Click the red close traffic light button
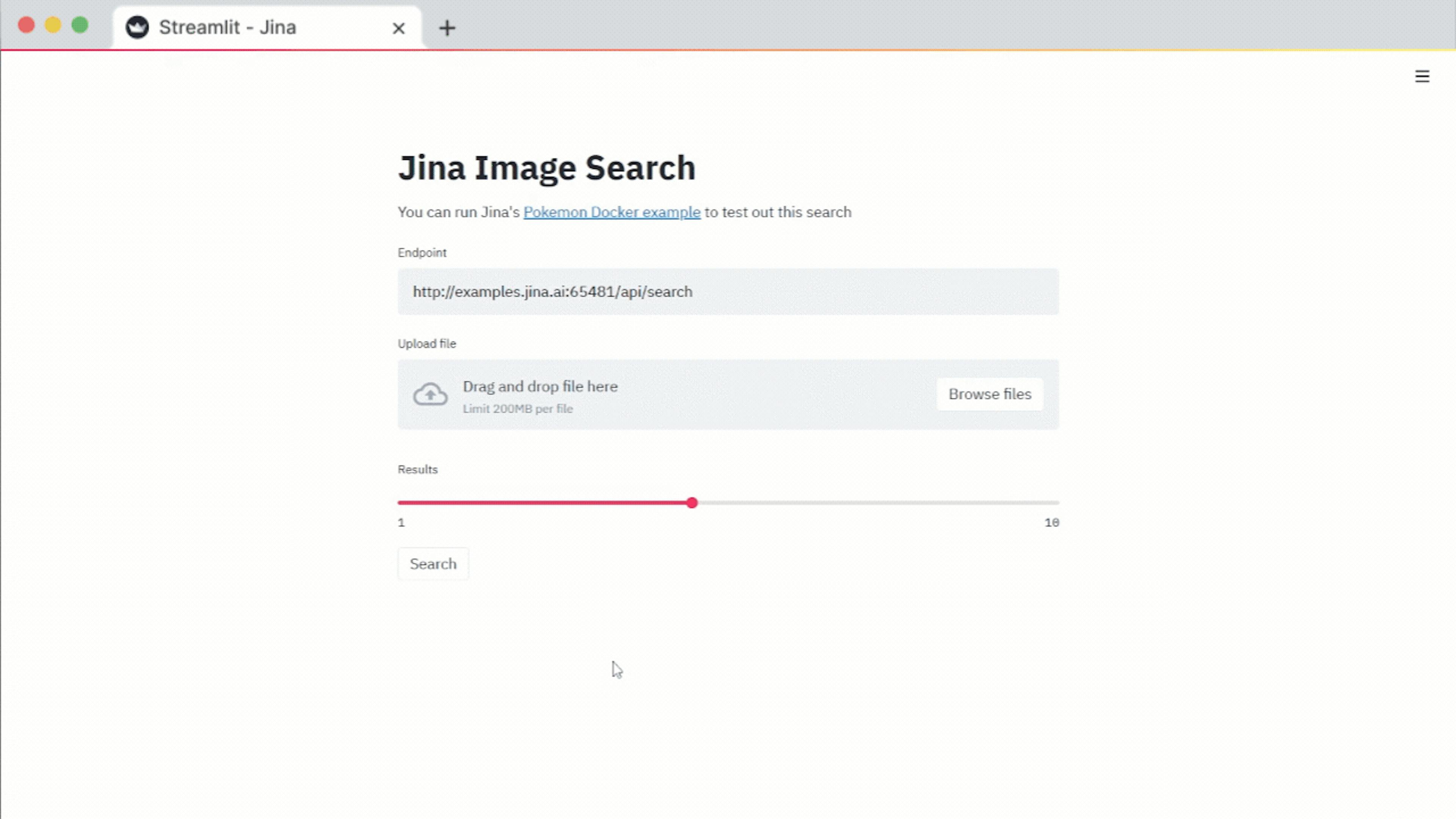Image resolution: width=1456 pixels, height=819 pixels. (x=25, y=25)
